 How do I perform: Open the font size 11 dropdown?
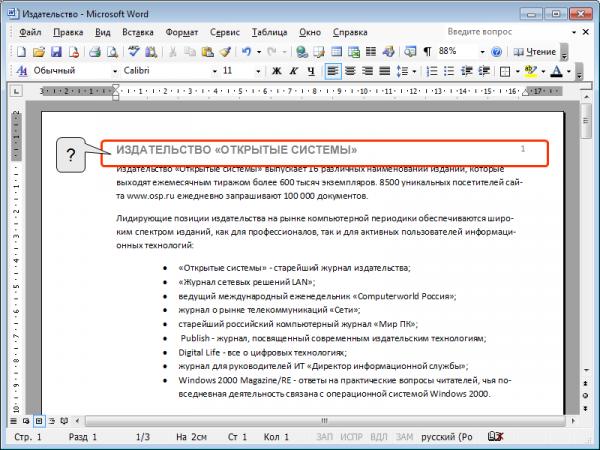(x=258, y=71)
